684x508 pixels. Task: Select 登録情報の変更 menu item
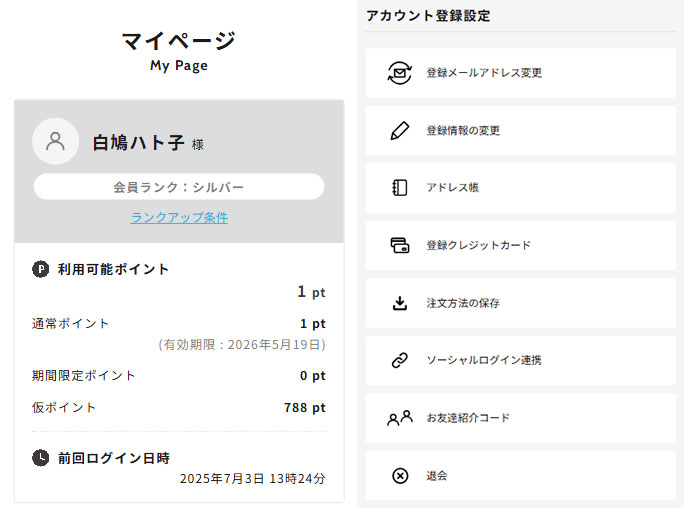(x=463, y=131)
